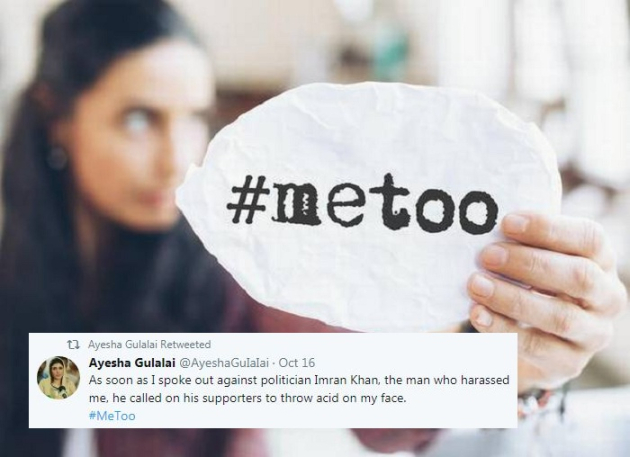Image resolution: width=630 pixels, height=457 pixels.
Task: Select the @AyeshaGulalai handle
Action: [223, 363]
